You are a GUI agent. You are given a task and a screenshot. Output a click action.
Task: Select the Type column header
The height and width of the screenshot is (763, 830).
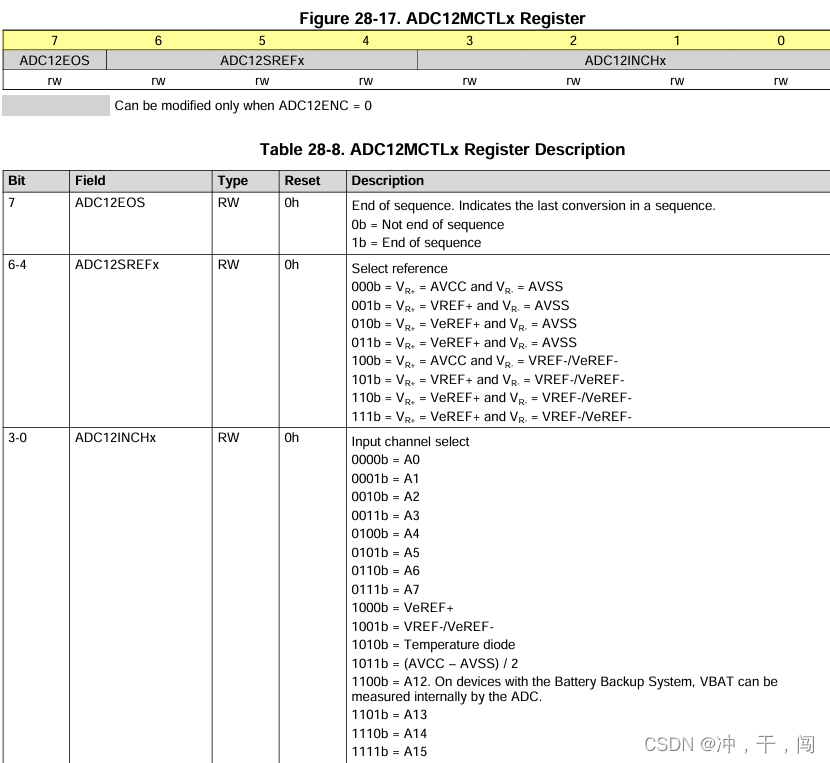pos(231,181)
